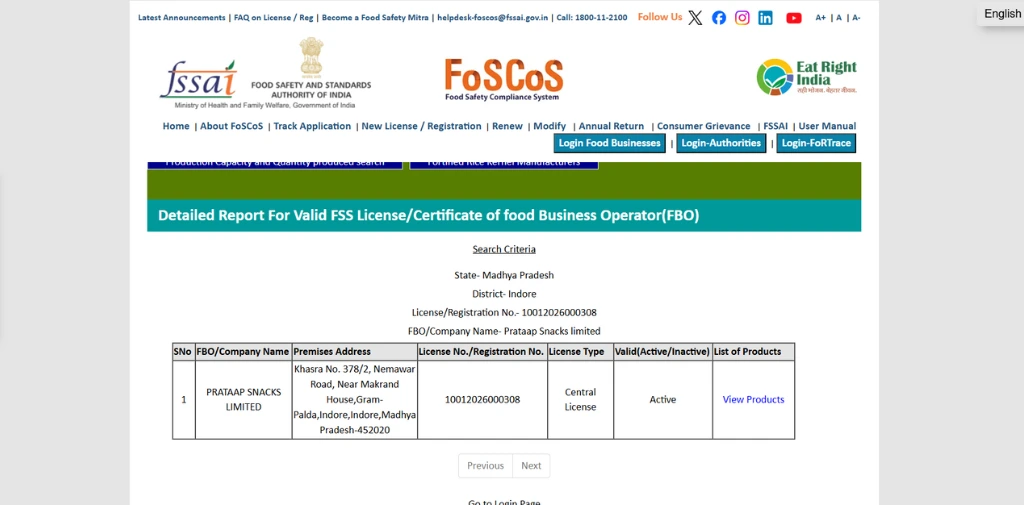Click the Valid(Active/Inactive) column header
Viewport: 1024px width, 505px height.
pos(663,351)
